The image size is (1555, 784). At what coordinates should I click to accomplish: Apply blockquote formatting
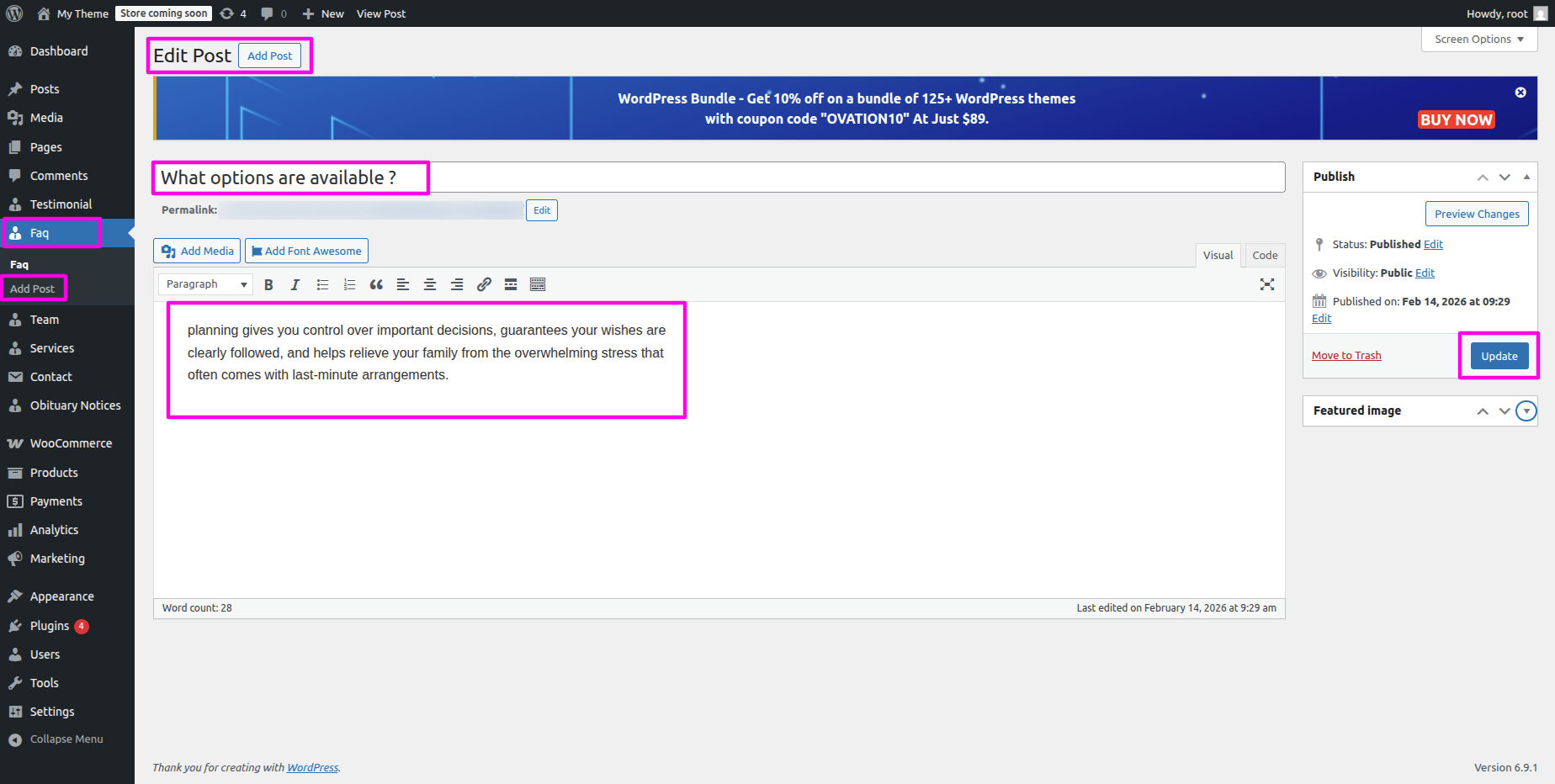376,285
